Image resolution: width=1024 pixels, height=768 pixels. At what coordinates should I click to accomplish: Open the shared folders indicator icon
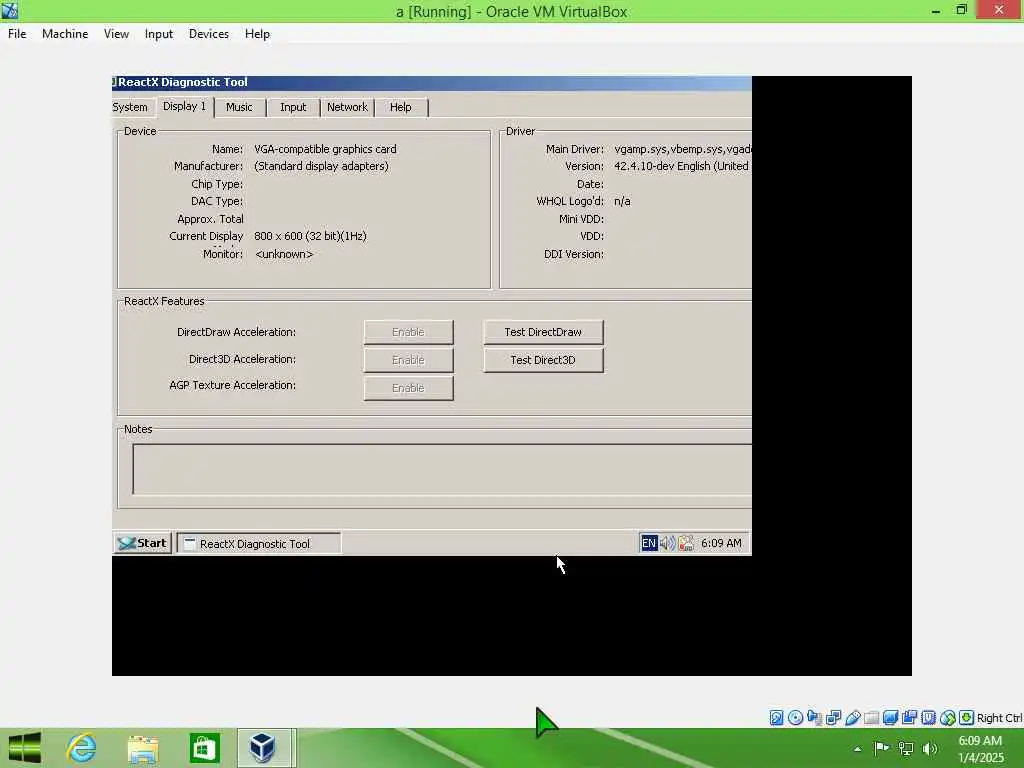[871, 718]
